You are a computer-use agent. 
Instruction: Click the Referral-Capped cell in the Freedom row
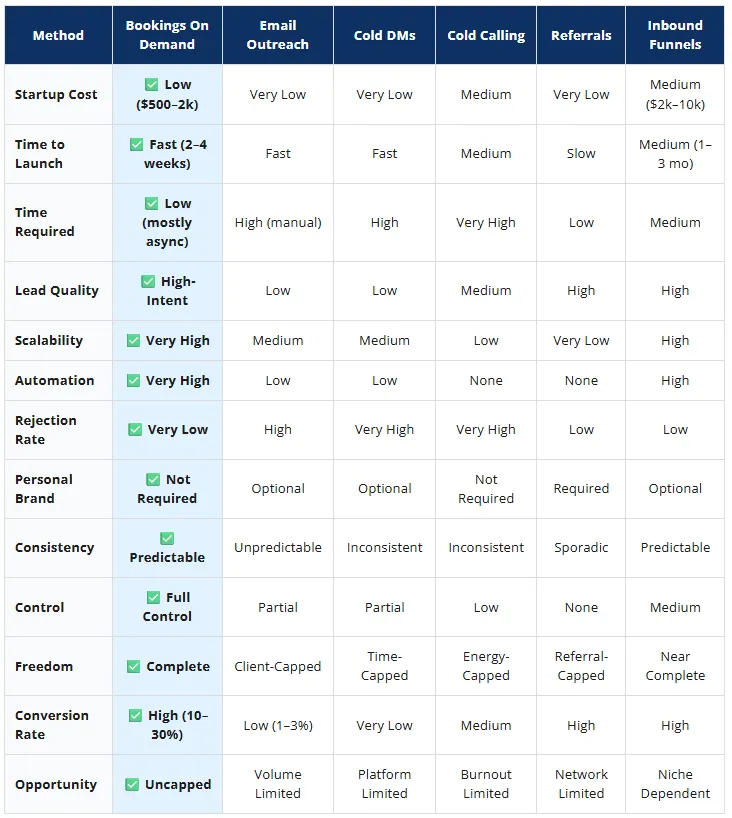(x=581, y=666)
